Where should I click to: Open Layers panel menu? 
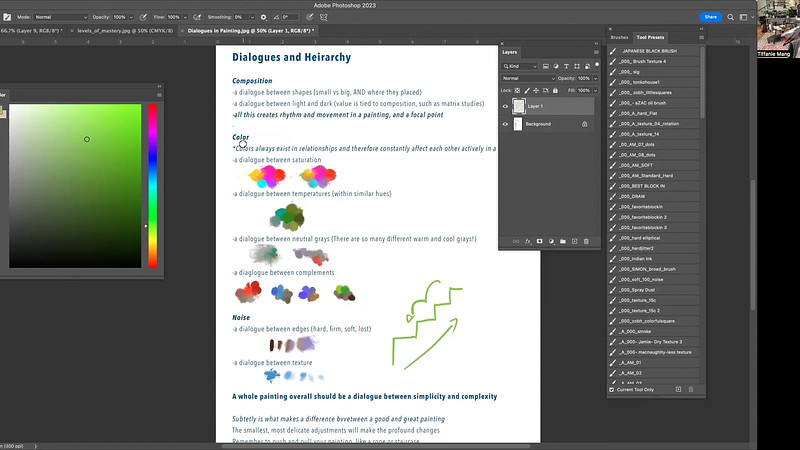pos(596,52)
